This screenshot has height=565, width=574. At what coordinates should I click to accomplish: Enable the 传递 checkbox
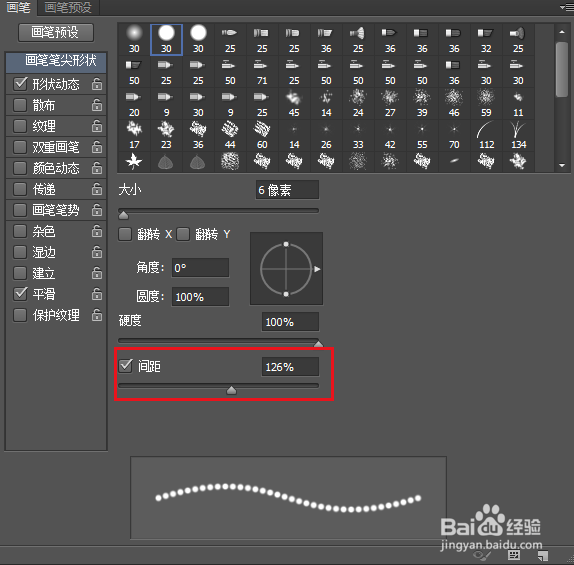pyautogui.click(x=20, y=189)
